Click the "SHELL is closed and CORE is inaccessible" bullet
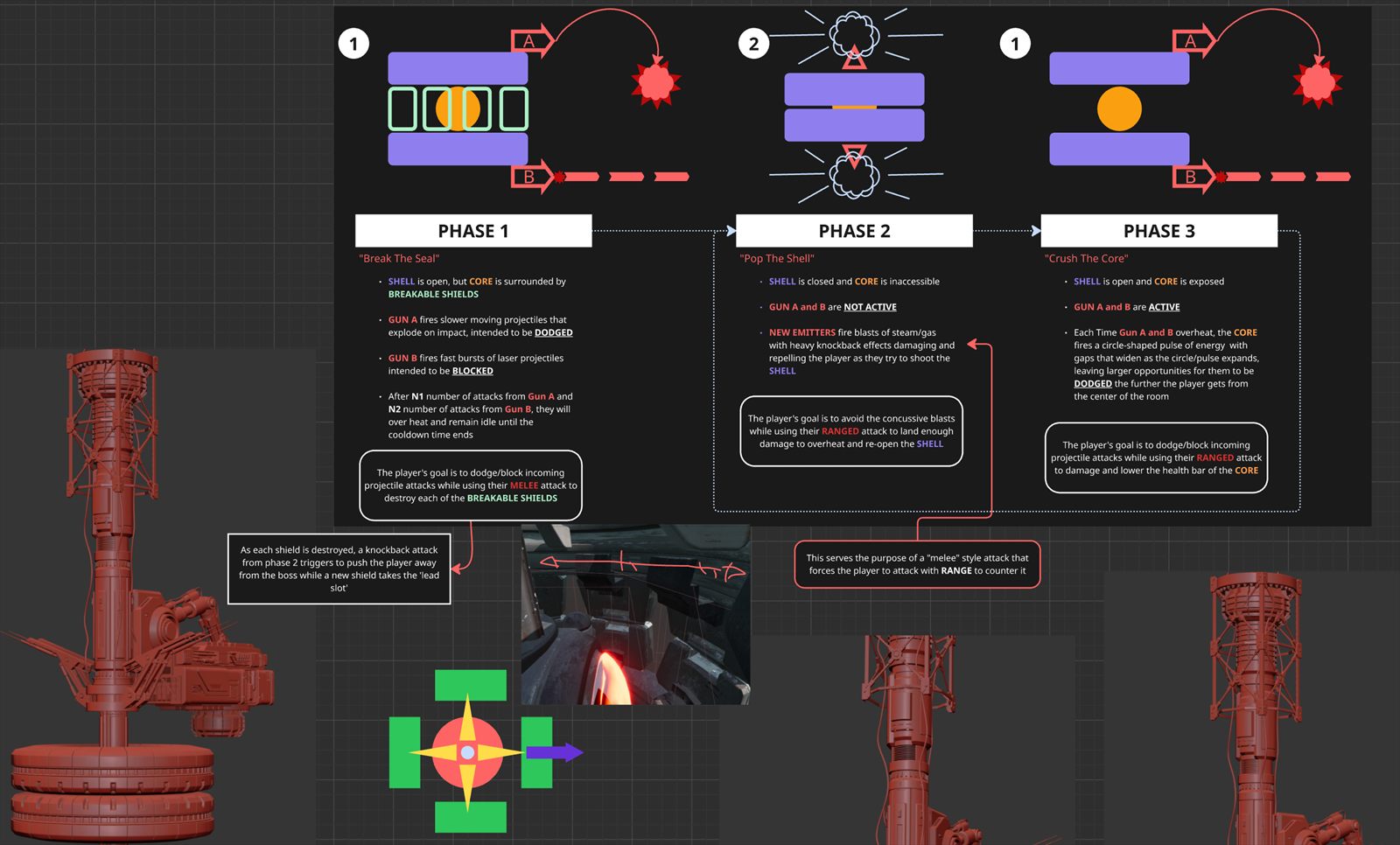The height and width of the screenshot is (845, 1400). click(x=854, y=282)
